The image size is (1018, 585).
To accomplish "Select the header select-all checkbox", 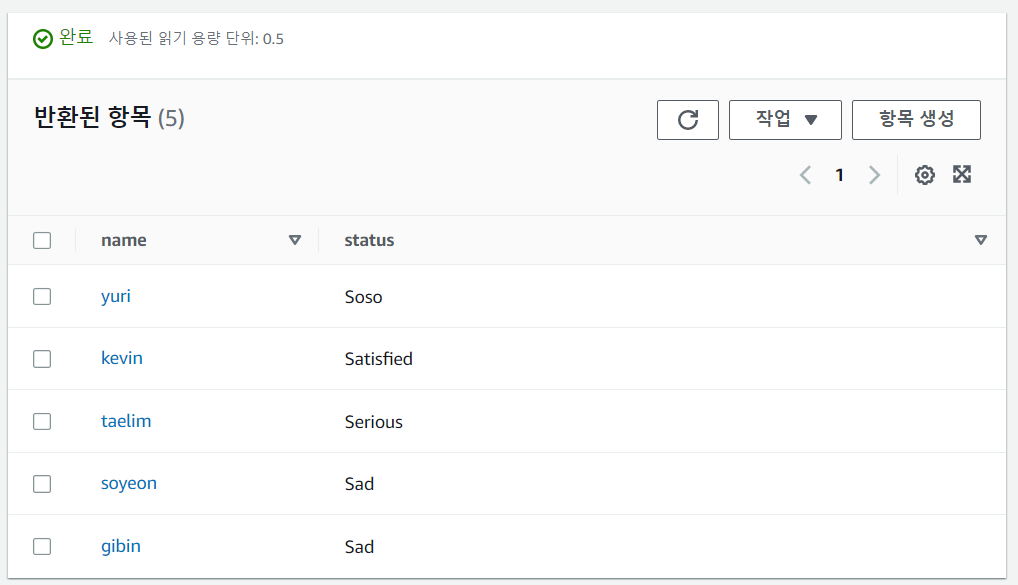I will pyautogui.click(x=42, y=240).
